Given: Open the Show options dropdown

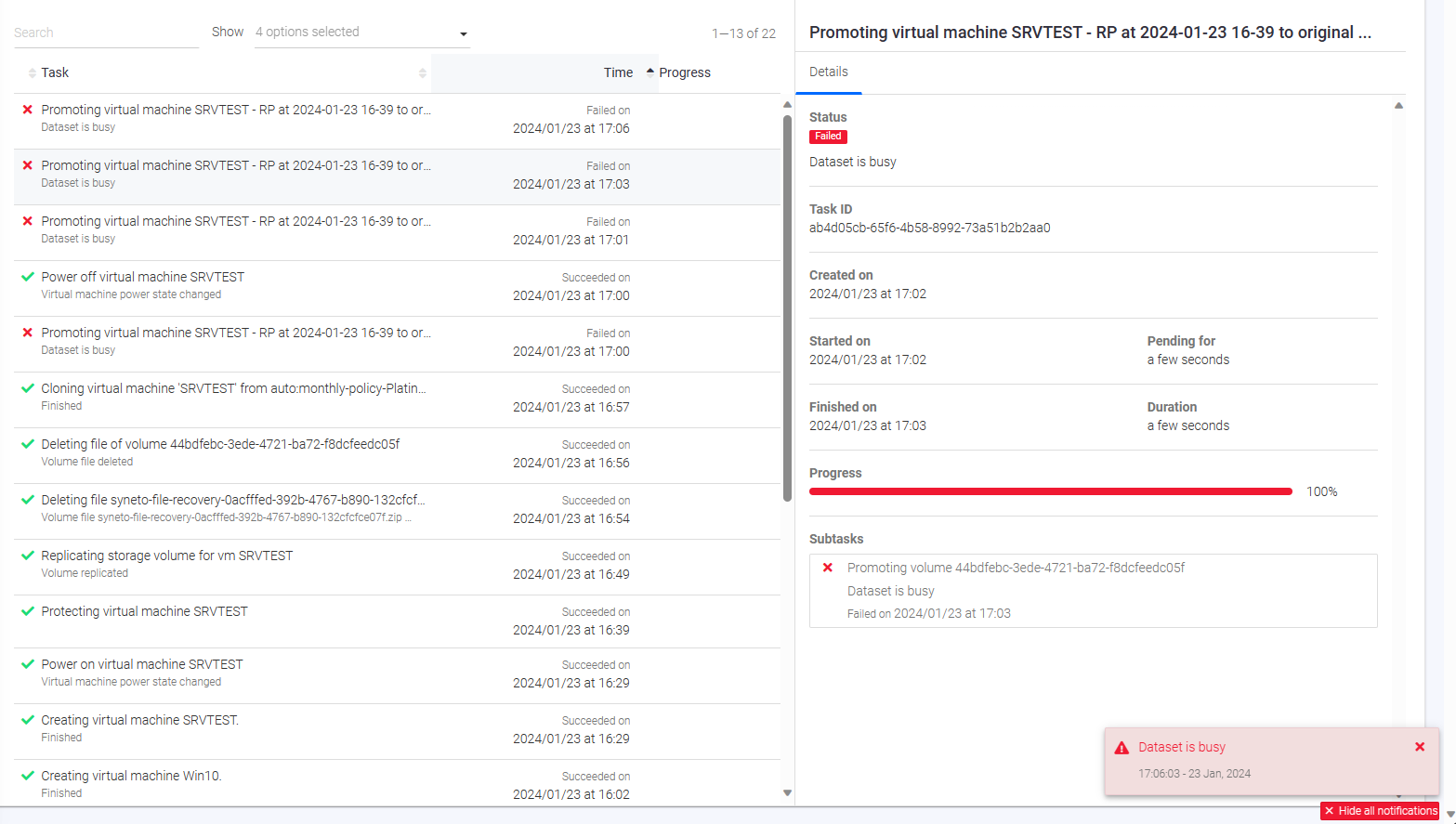Looking at the screenshot, I should click(362, 33).
